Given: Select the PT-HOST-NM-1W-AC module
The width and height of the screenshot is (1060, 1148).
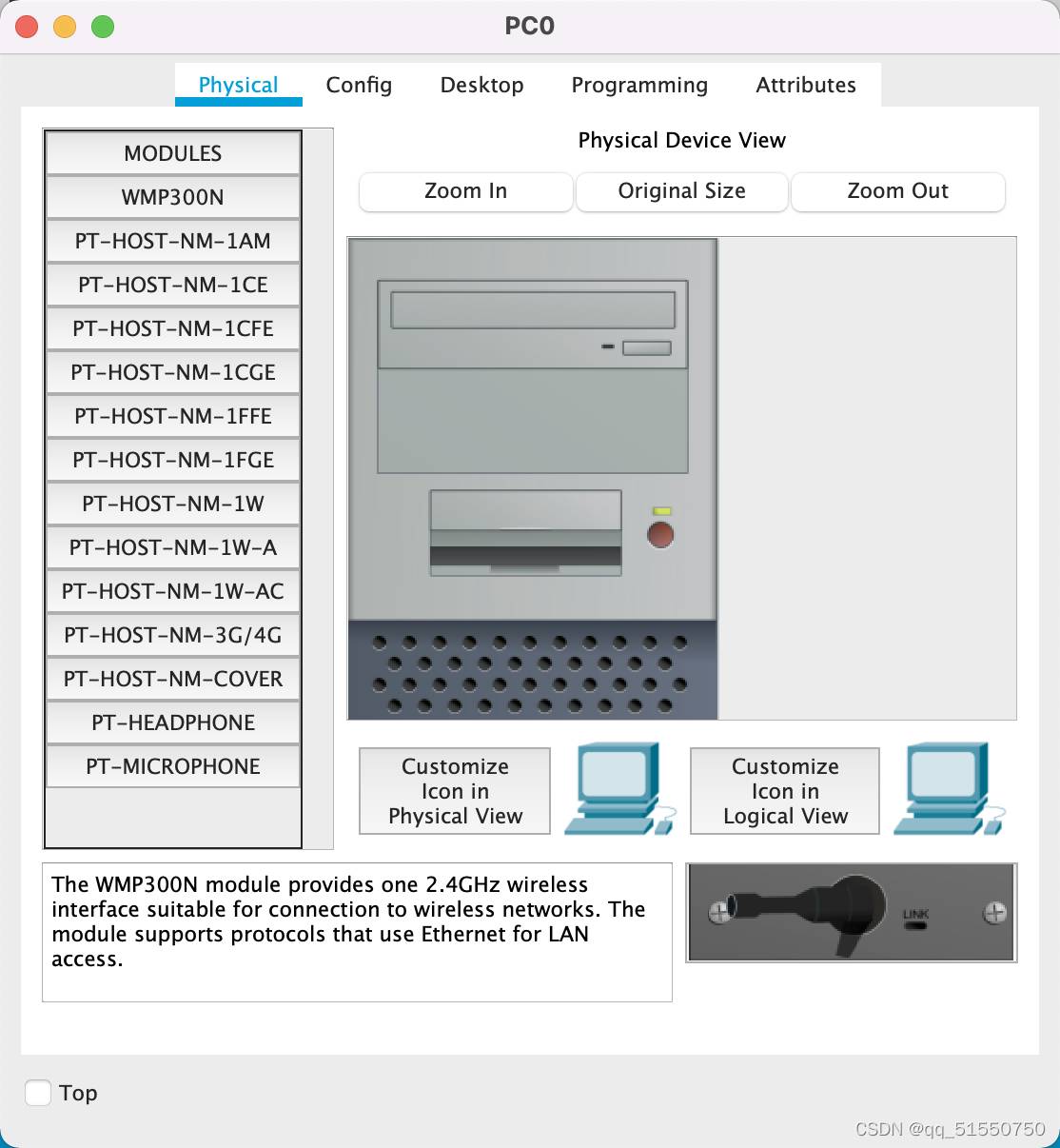Looking at the screenshot, I should click(x=173, y=591).
